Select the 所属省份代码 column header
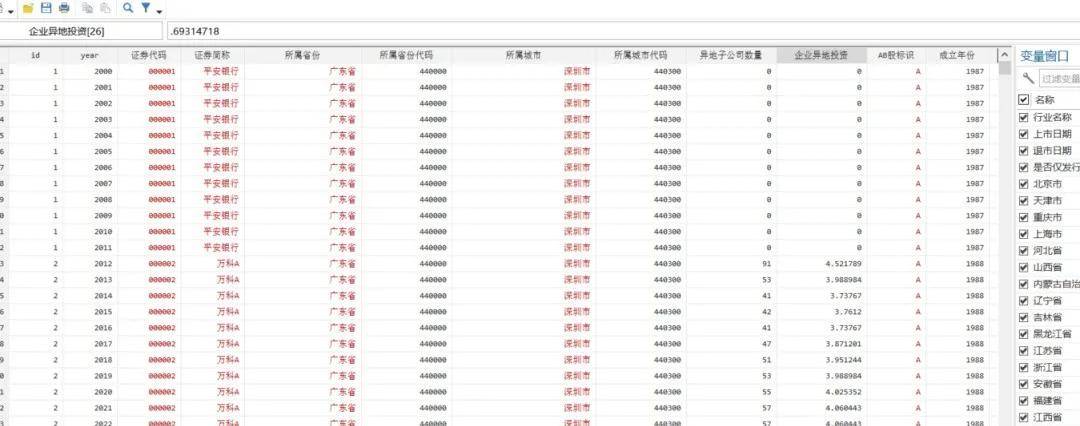The width and height of the screenshot is (1080, 426). (406, 55)
